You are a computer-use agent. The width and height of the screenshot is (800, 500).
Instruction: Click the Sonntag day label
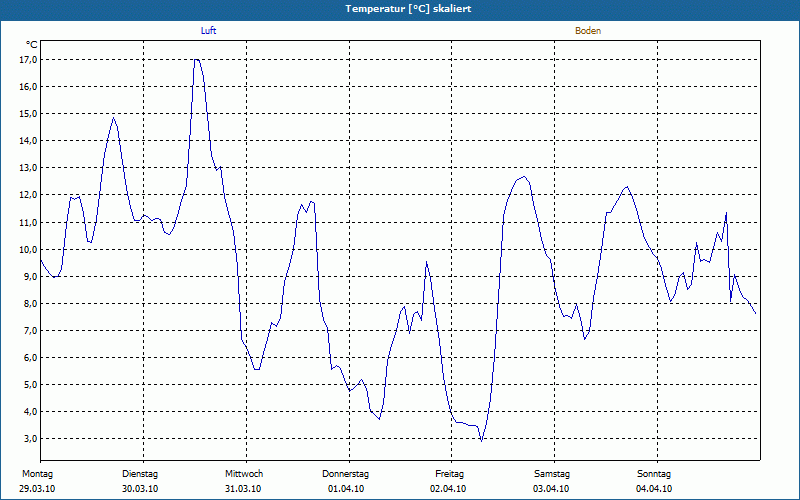(x=654, y=474)
